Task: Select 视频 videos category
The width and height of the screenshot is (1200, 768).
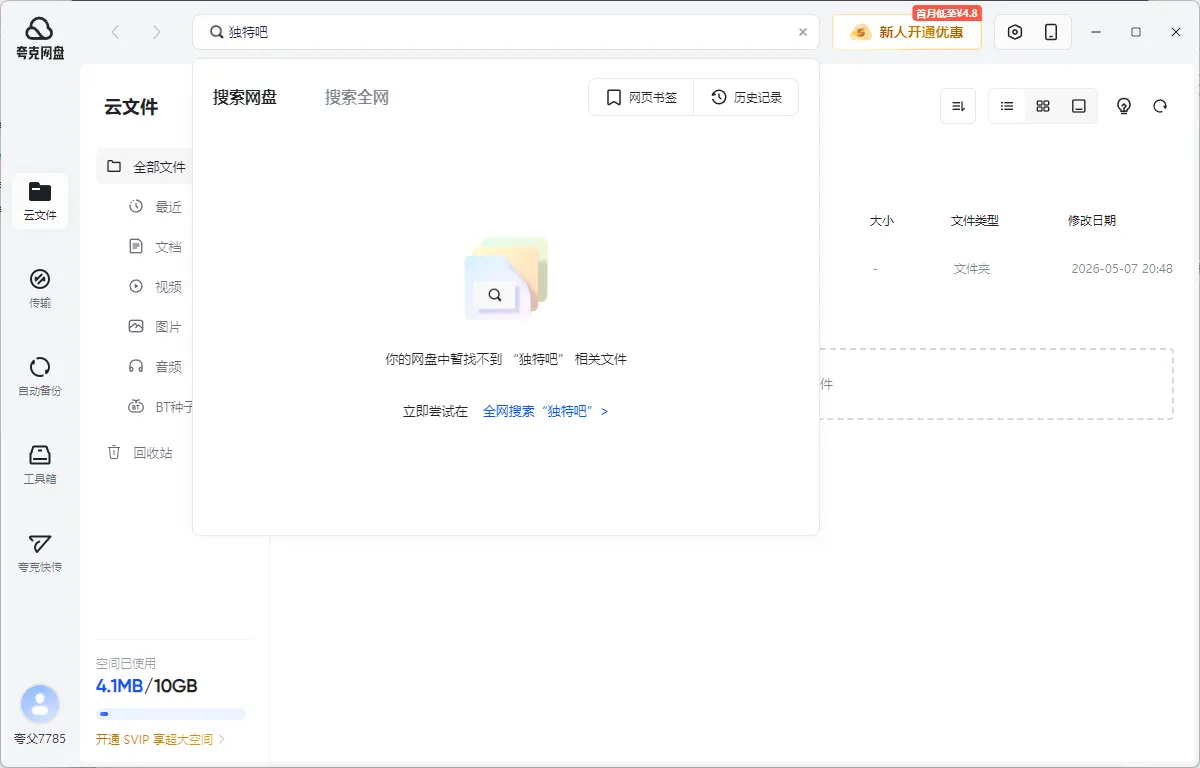Action: click(x=156, y=287)
